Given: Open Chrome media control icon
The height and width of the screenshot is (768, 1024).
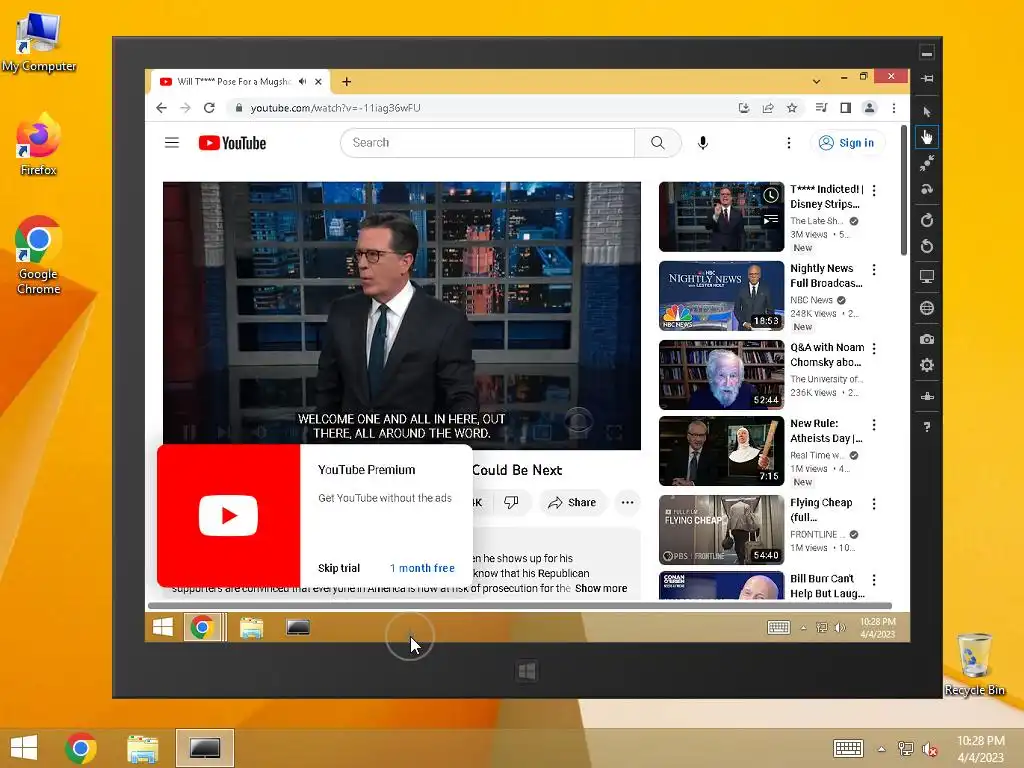Looking at the screenshot, I should point(822,108).
